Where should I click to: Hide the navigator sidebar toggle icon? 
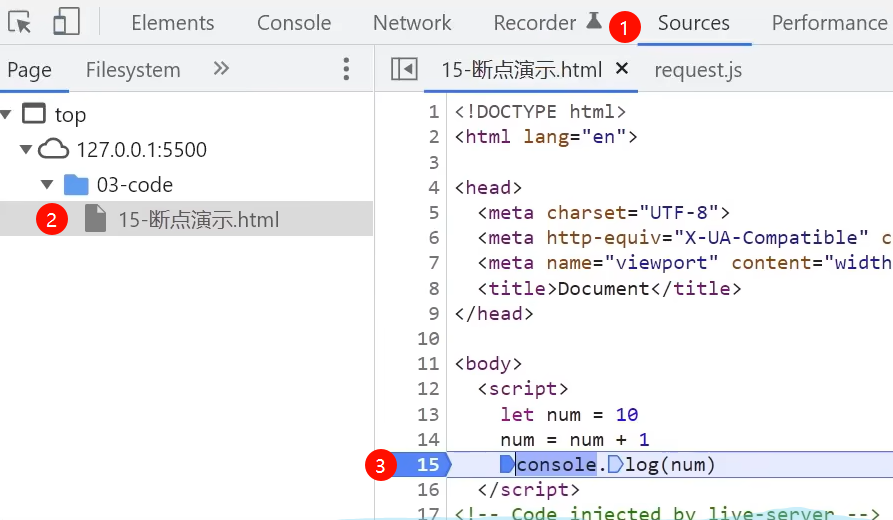click(x=404, y=69)
